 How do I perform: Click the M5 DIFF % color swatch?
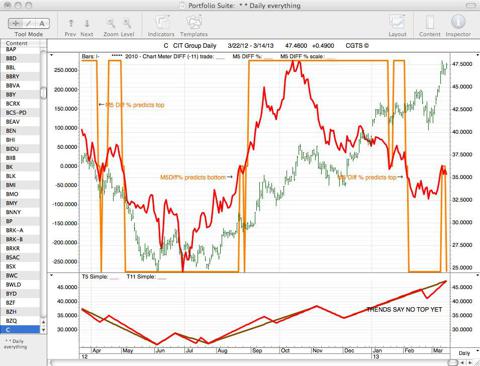268,57
